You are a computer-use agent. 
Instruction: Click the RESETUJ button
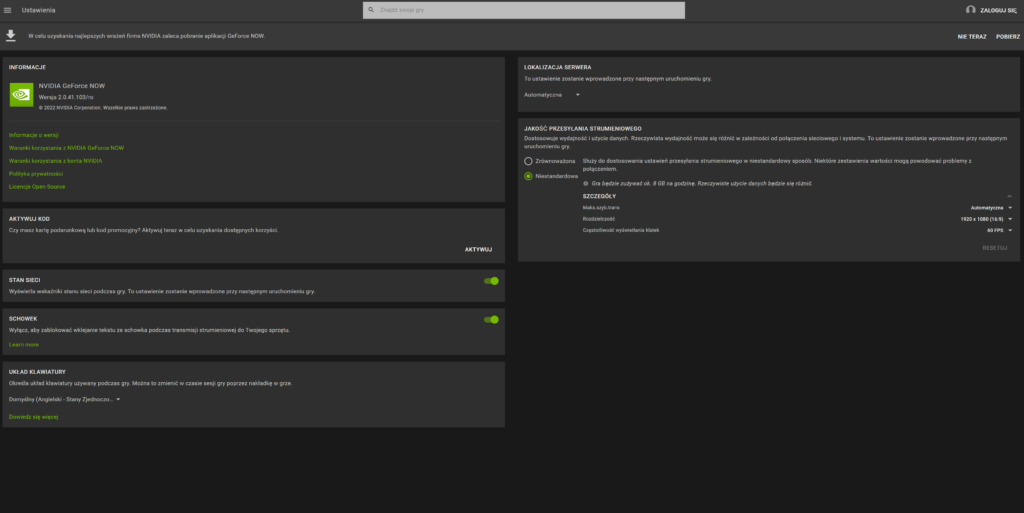995,248
